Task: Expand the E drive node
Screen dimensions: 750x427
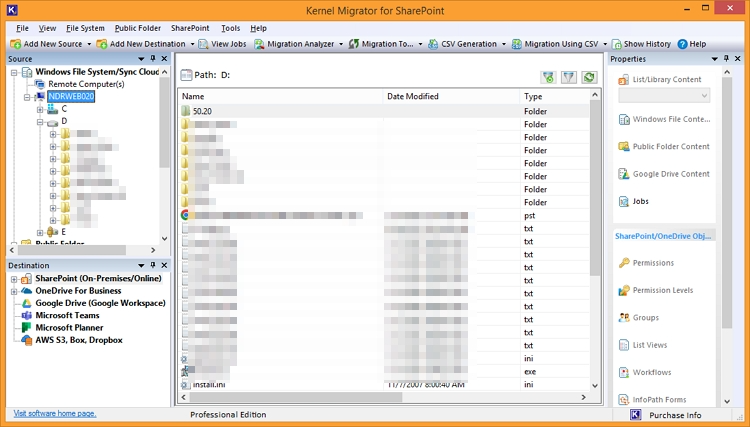Action: tap(40, 232)
